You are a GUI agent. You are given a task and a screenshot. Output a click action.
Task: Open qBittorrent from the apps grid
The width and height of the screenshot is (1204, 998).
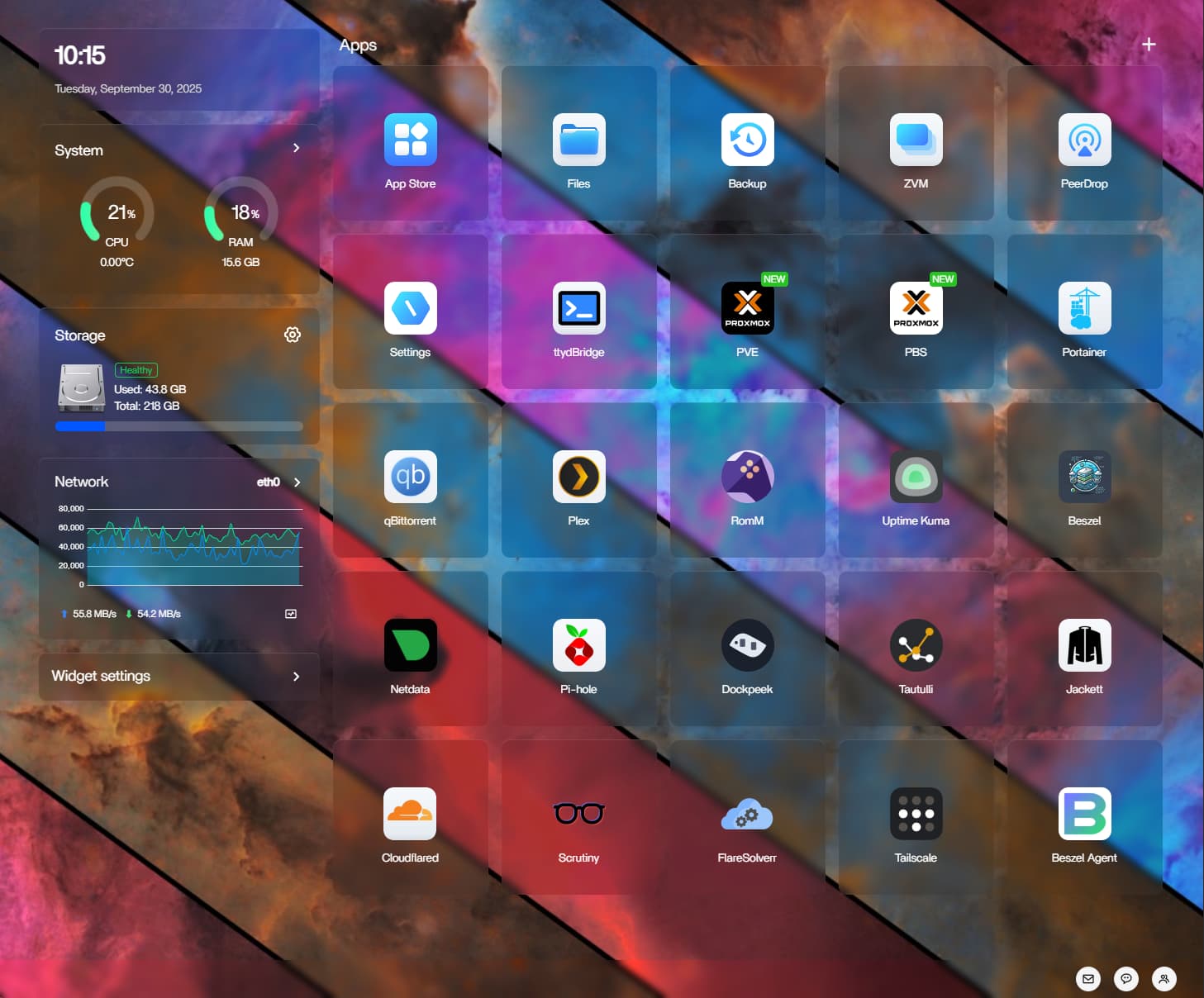click(410, 478)
